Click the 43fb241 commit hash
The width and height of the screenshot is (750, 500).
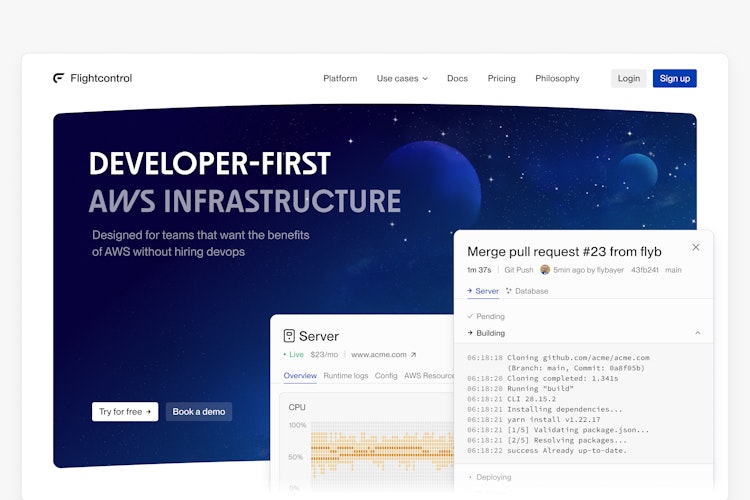coord(645,270)
